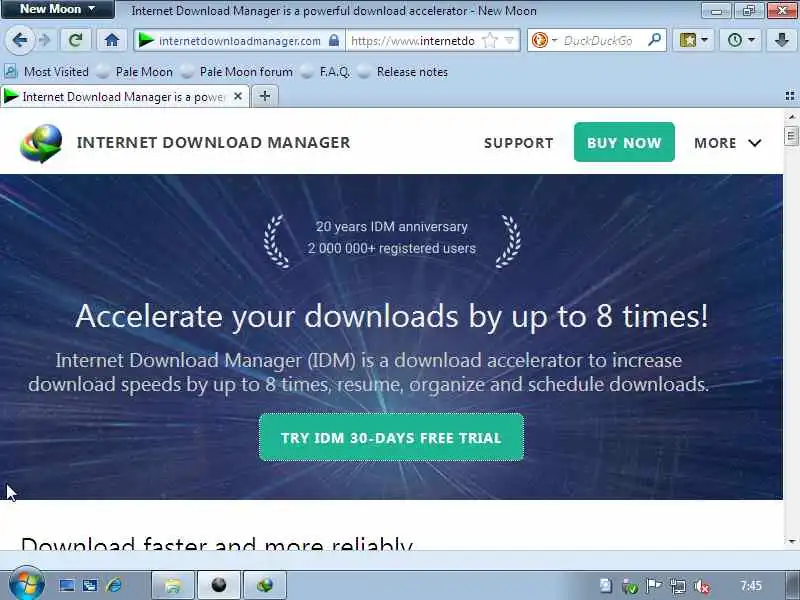The width and height of the screenshot is (800, 600).
Task: Click the padlock security icon in the address bar
Action: click(334, 40)
